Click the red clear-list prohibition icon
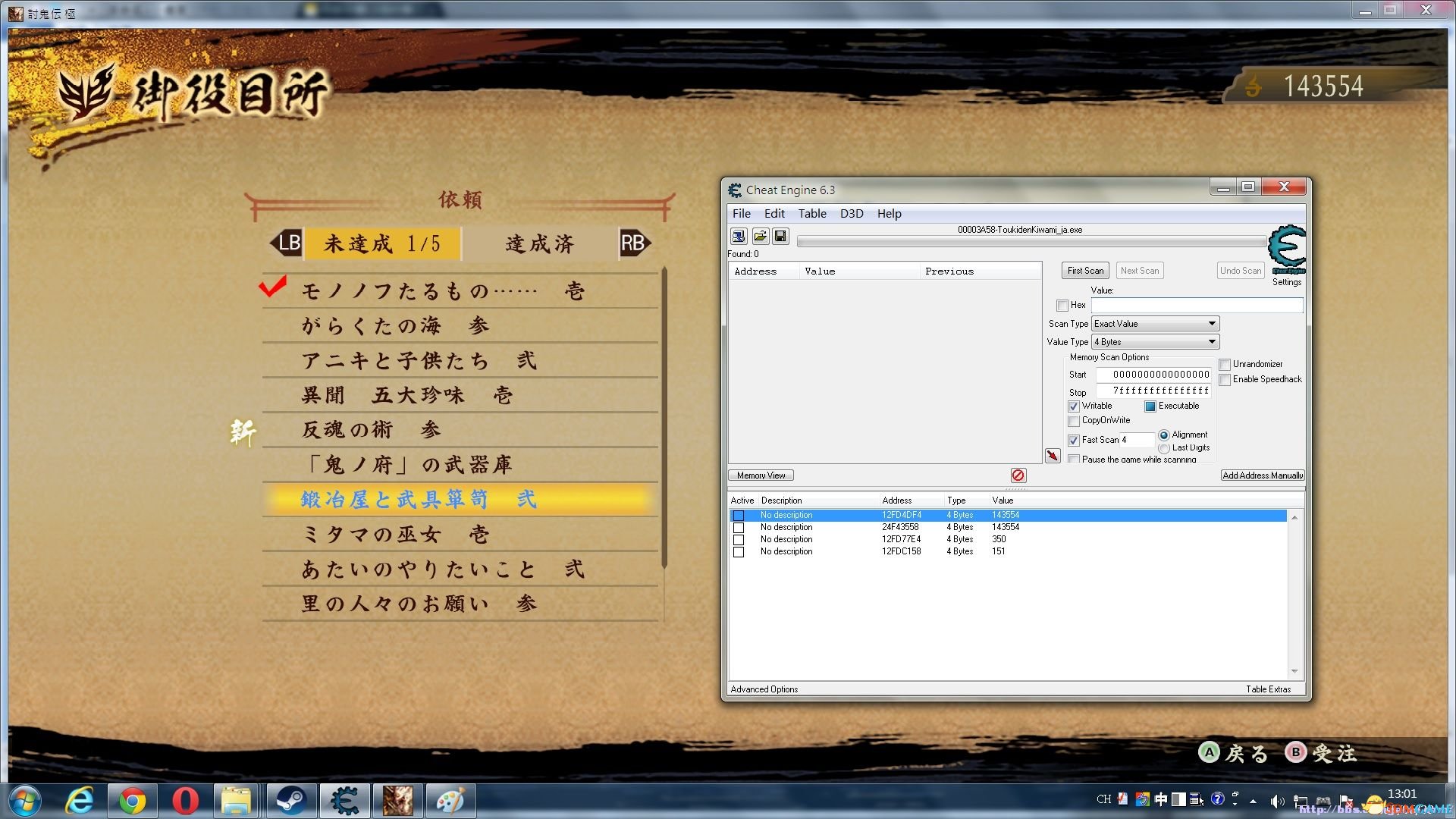Viewport: 1456px width, 819px height. point(1018,475)
